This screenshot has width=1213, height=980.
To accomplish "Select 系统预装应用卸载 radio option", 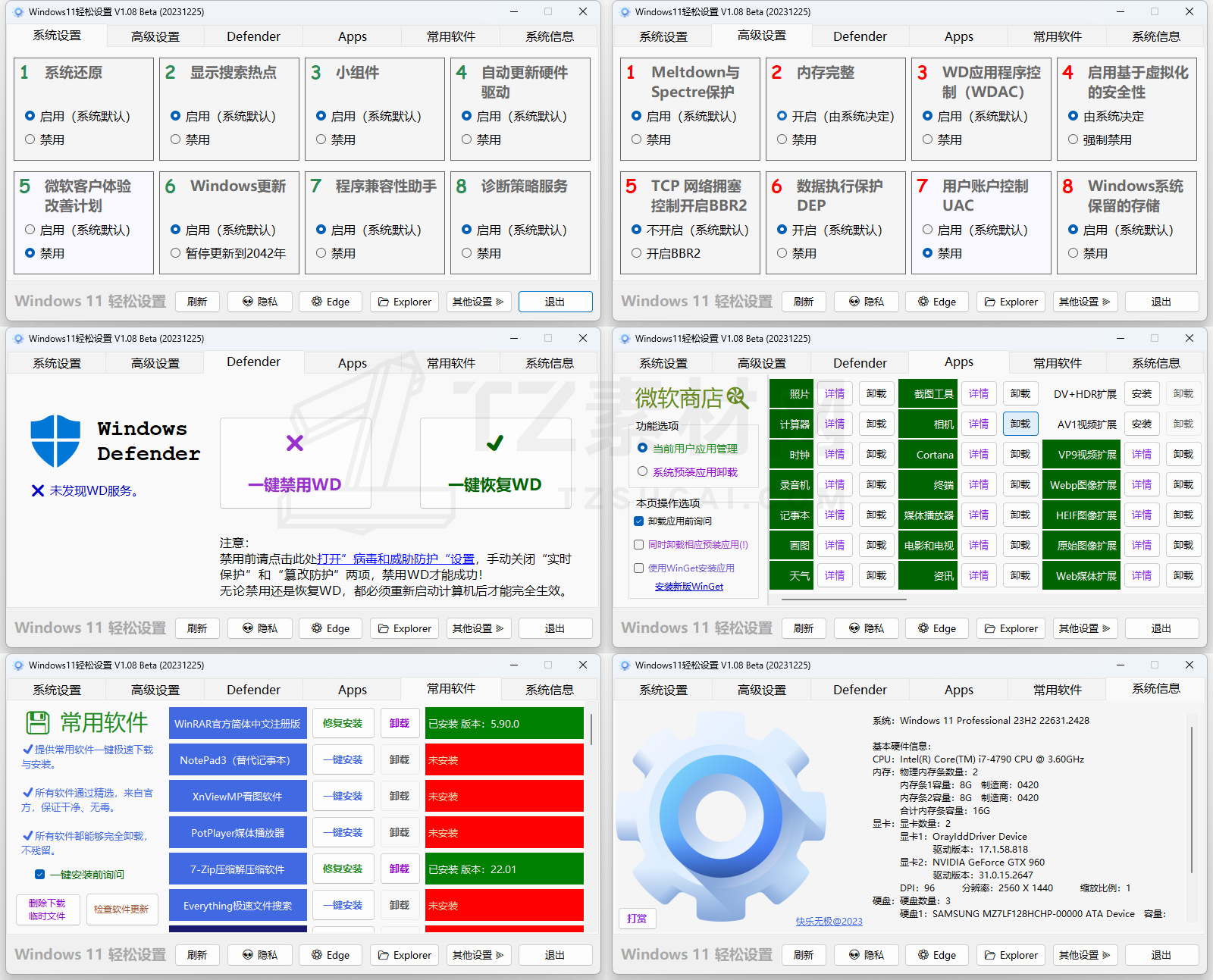I will point(643,471).
